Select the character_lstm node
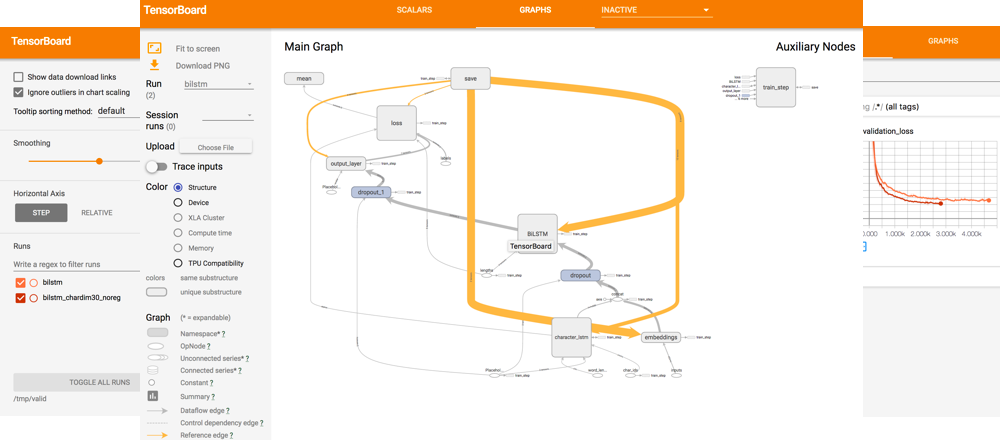The width and height of the screenshot is (1000, 440). pos(571,337)
